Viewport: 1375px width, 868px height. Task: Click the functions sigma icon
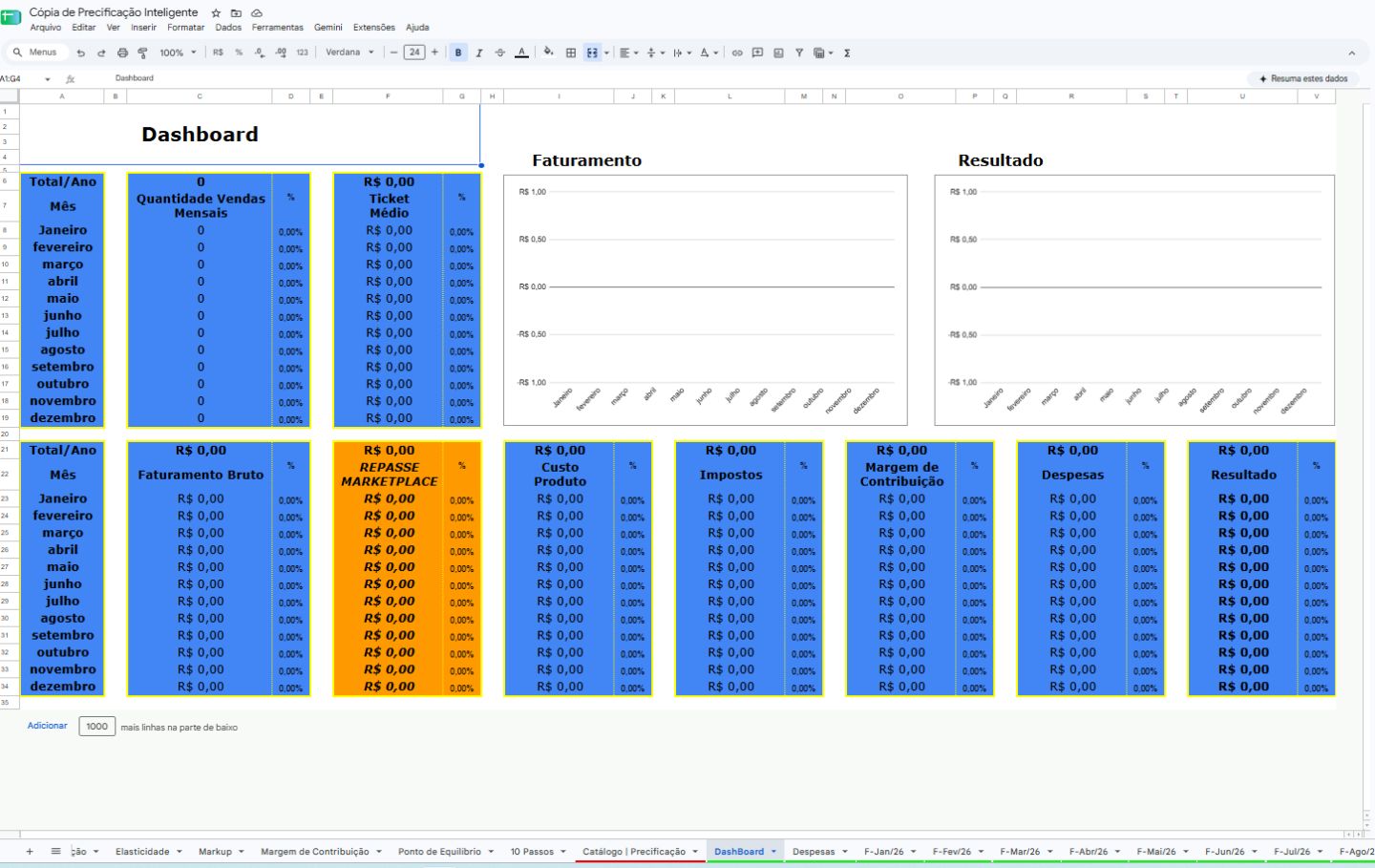tap(847, 53)
